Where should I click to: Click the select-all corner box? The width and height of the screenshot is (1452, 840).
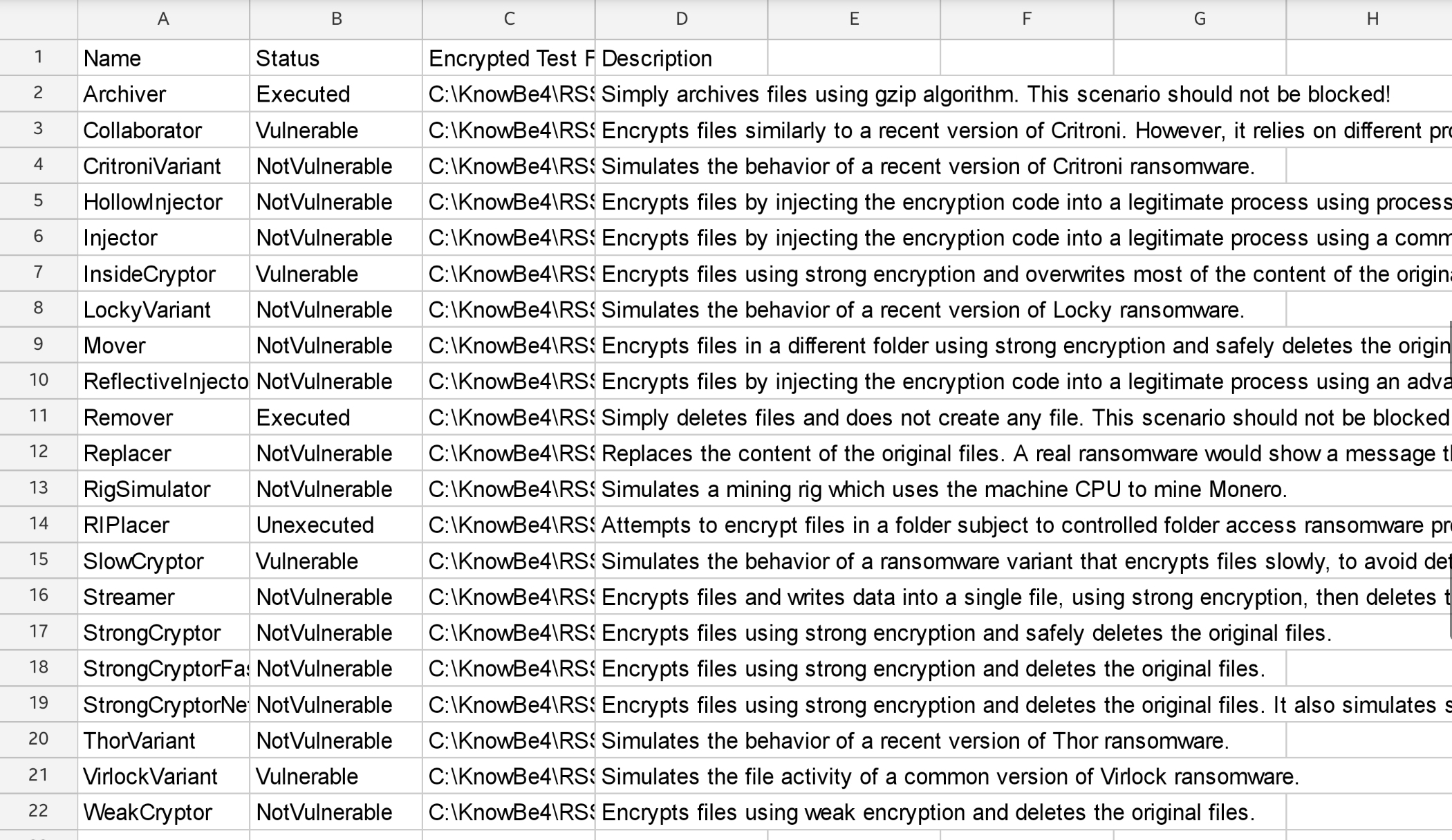[39, 19]
